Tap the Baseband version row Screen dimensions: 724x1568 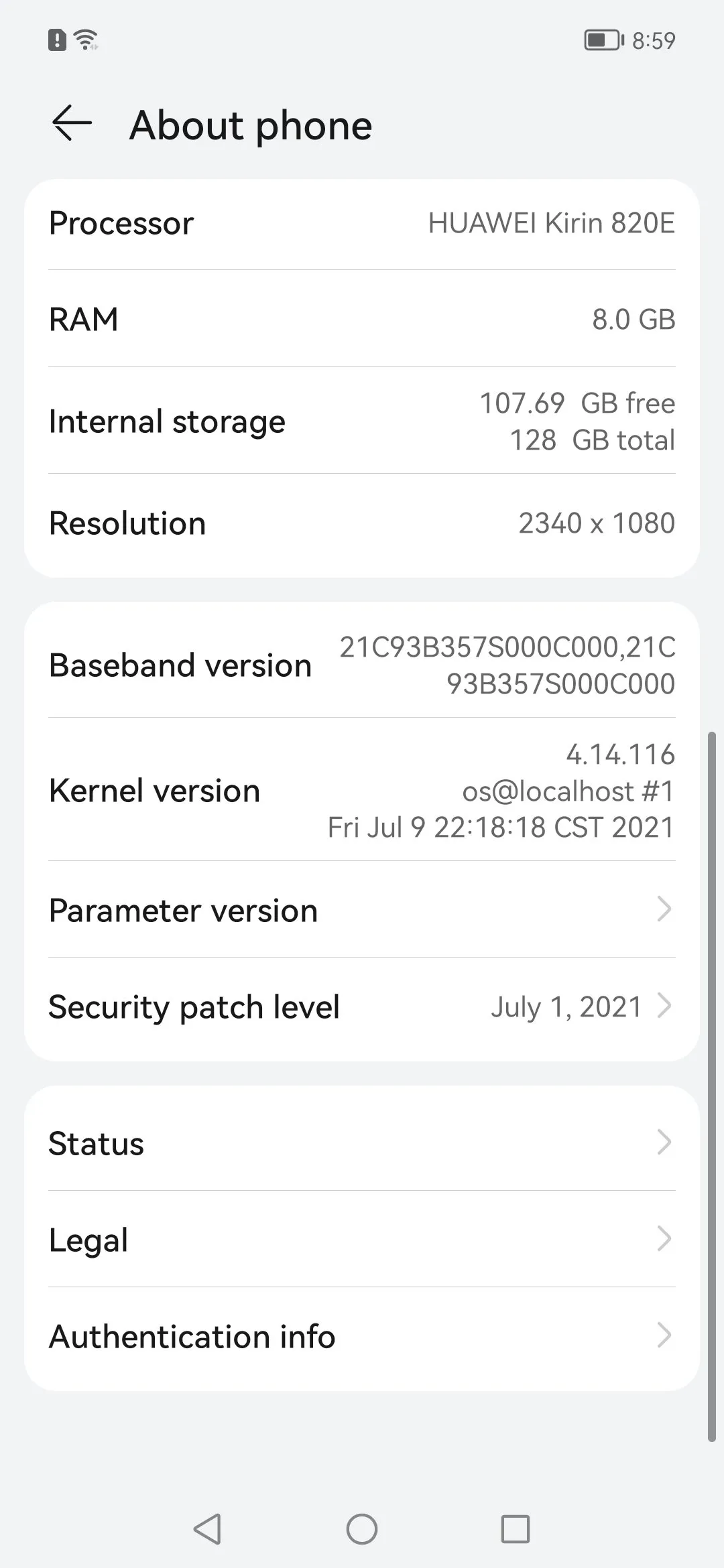[362, 665]
